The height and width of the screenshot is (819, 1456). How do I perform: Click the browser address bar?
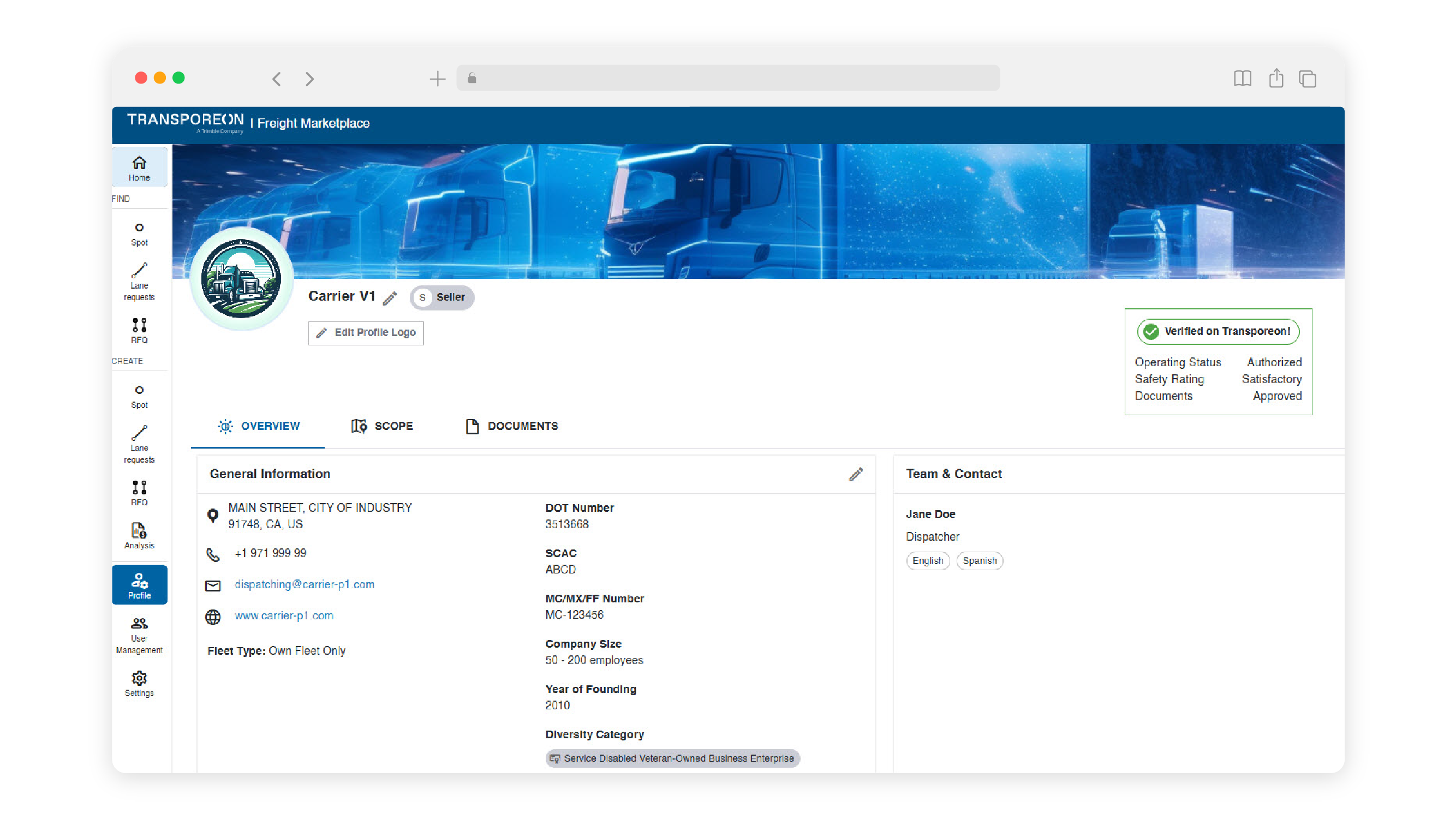[729, 78]
